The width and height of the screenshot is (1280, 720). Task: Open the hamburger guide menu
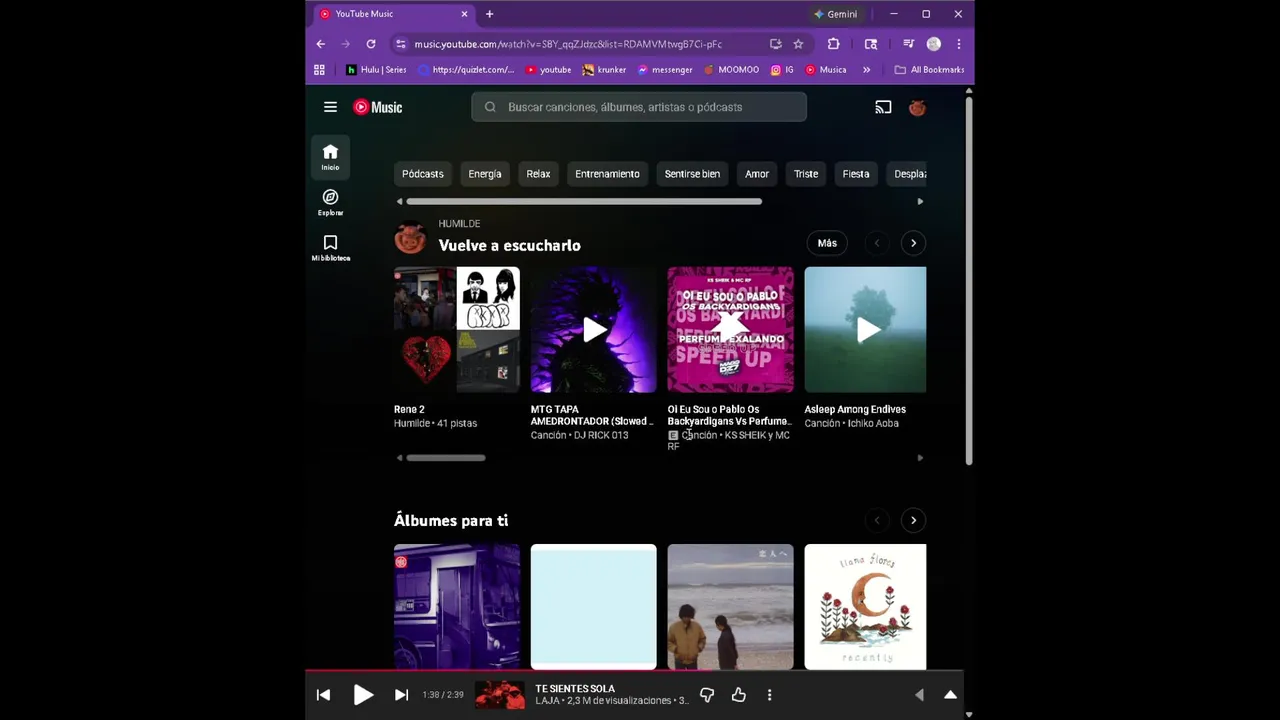330,107
